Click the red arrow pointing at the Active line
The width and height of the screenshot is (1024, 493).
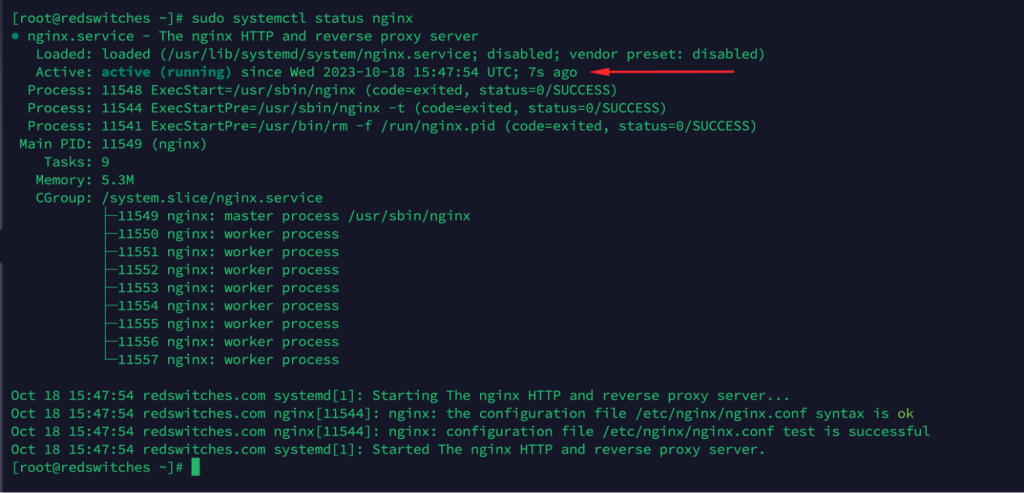(x=663, y=72)
